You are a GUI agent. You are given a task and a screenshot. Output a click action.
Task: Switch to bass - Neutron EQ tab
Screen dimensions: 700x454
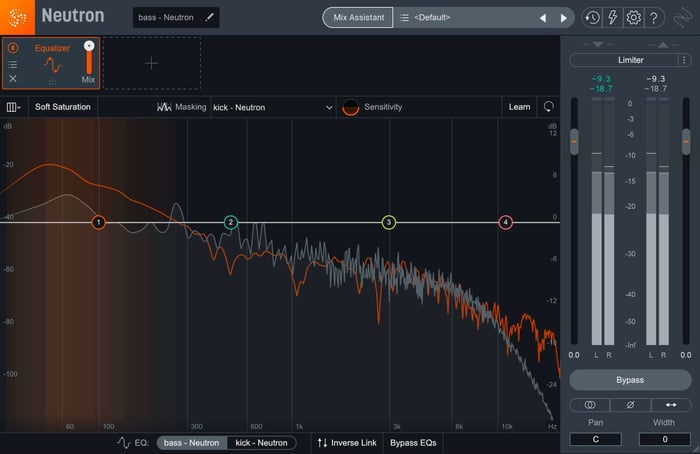tap(192, 443)
